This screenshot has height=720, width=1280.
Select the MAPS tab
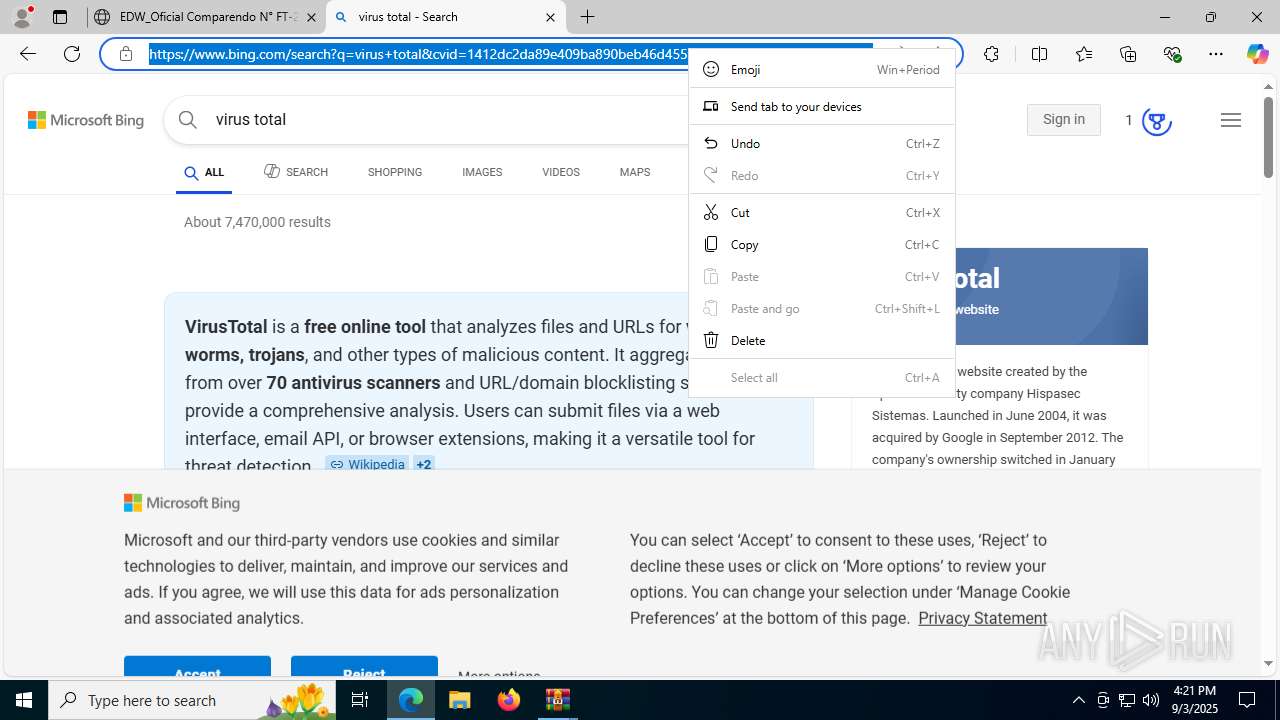pyautogui.click(x=635, y=172)
